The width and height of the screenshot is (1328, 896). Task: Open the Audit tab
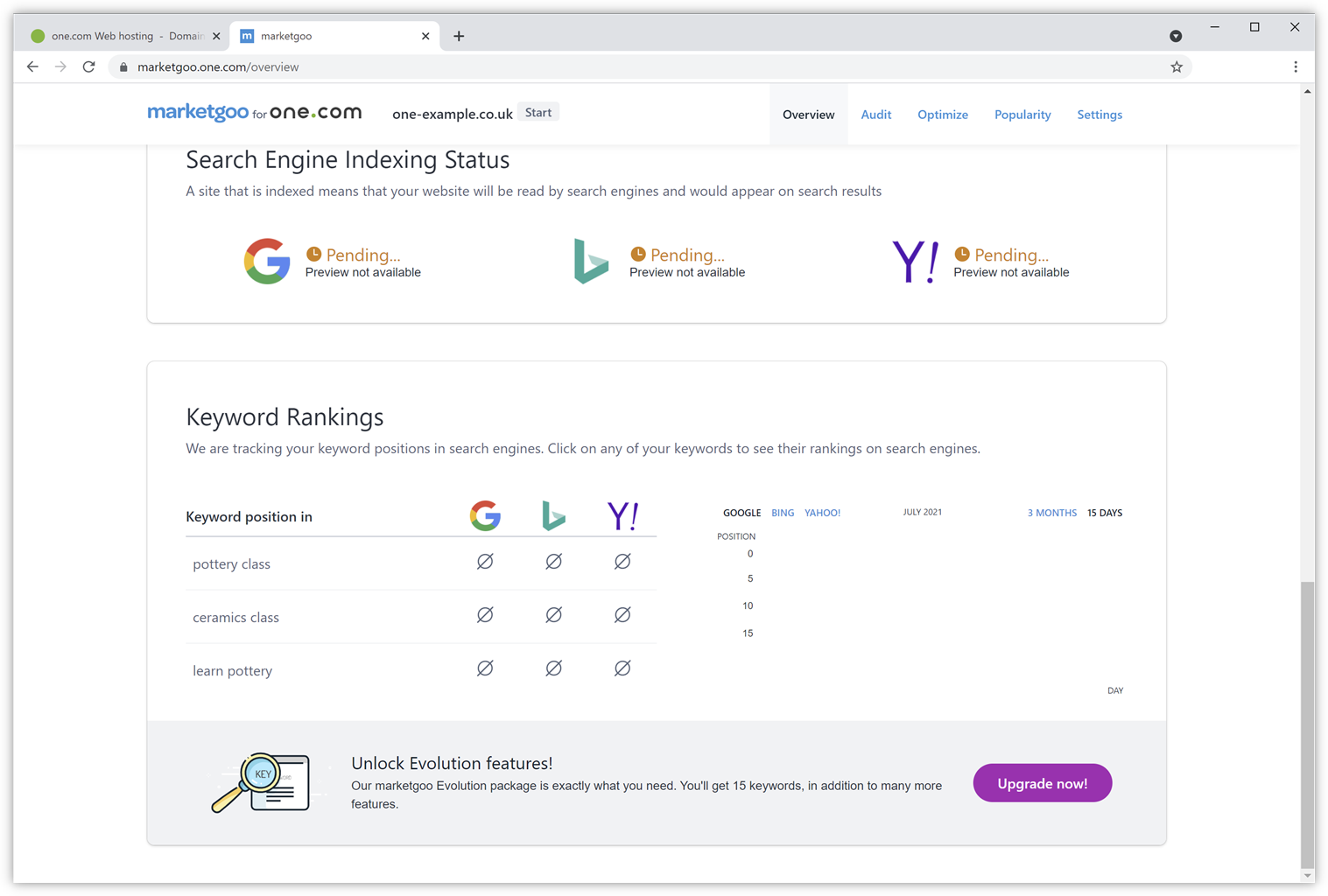(875, 115)
